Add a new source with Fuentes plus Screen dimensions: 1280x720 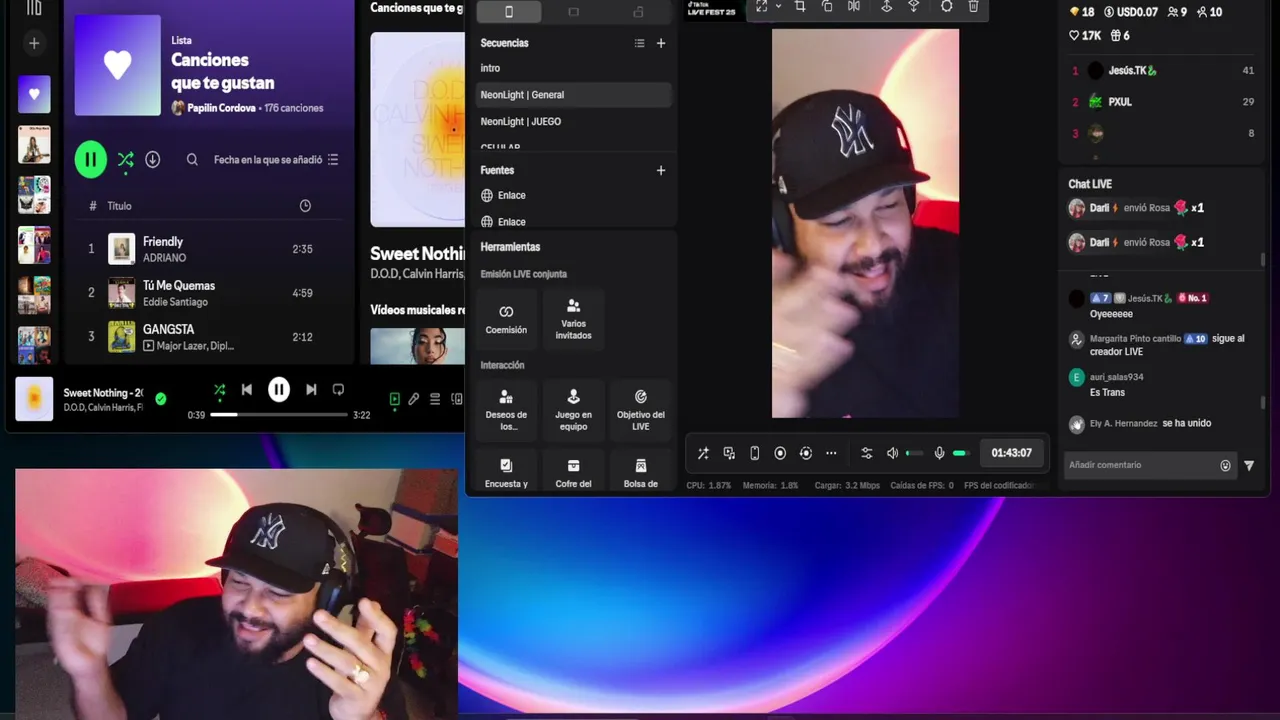pyautogui.click(x=661, y=170)
